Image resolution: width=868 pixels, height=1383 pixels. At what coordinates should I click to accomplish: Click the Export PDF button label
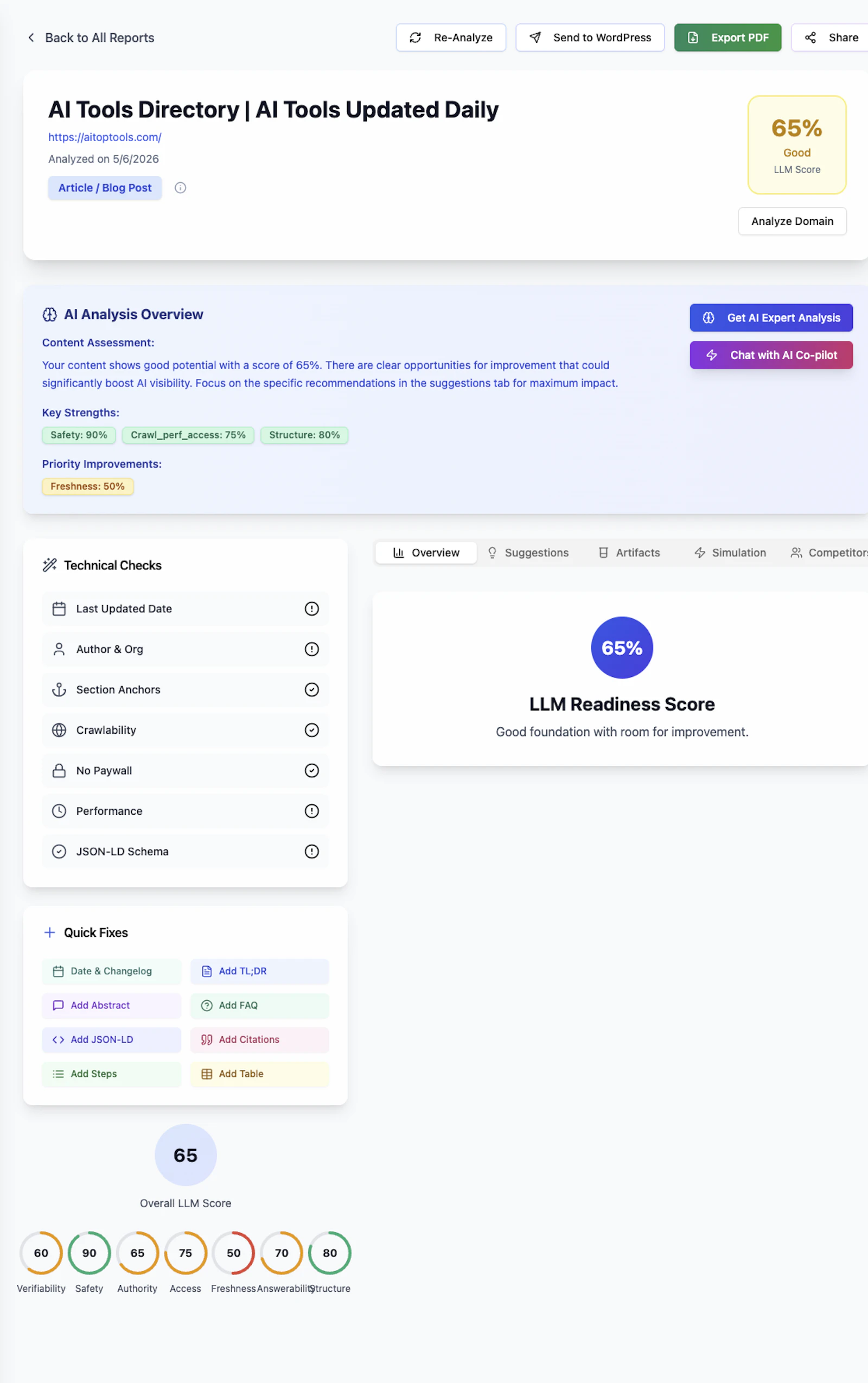740,37
